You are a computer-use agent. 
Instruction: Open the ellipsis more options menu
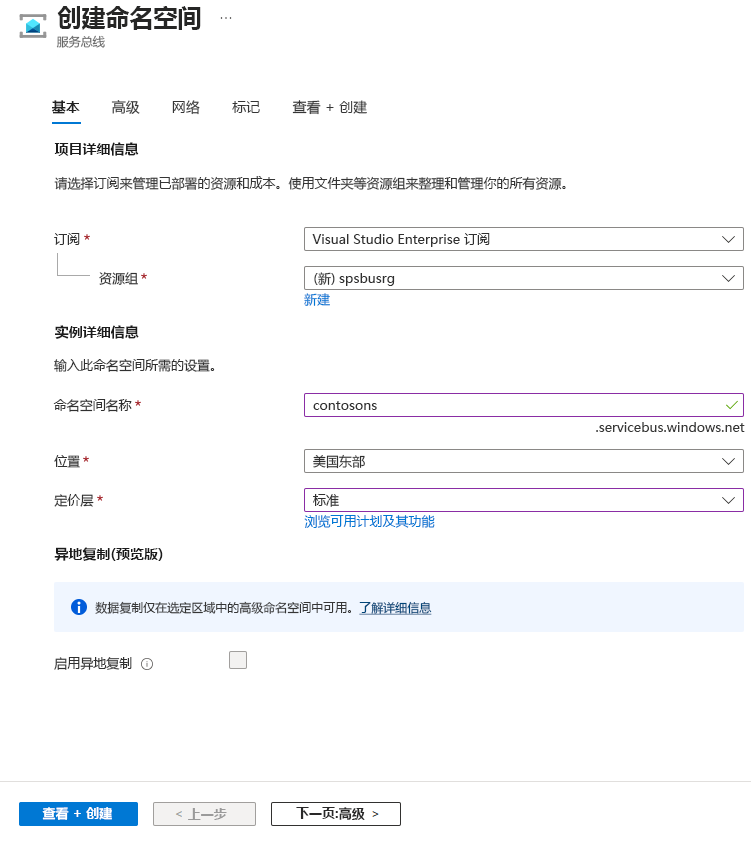click(226, 18)
